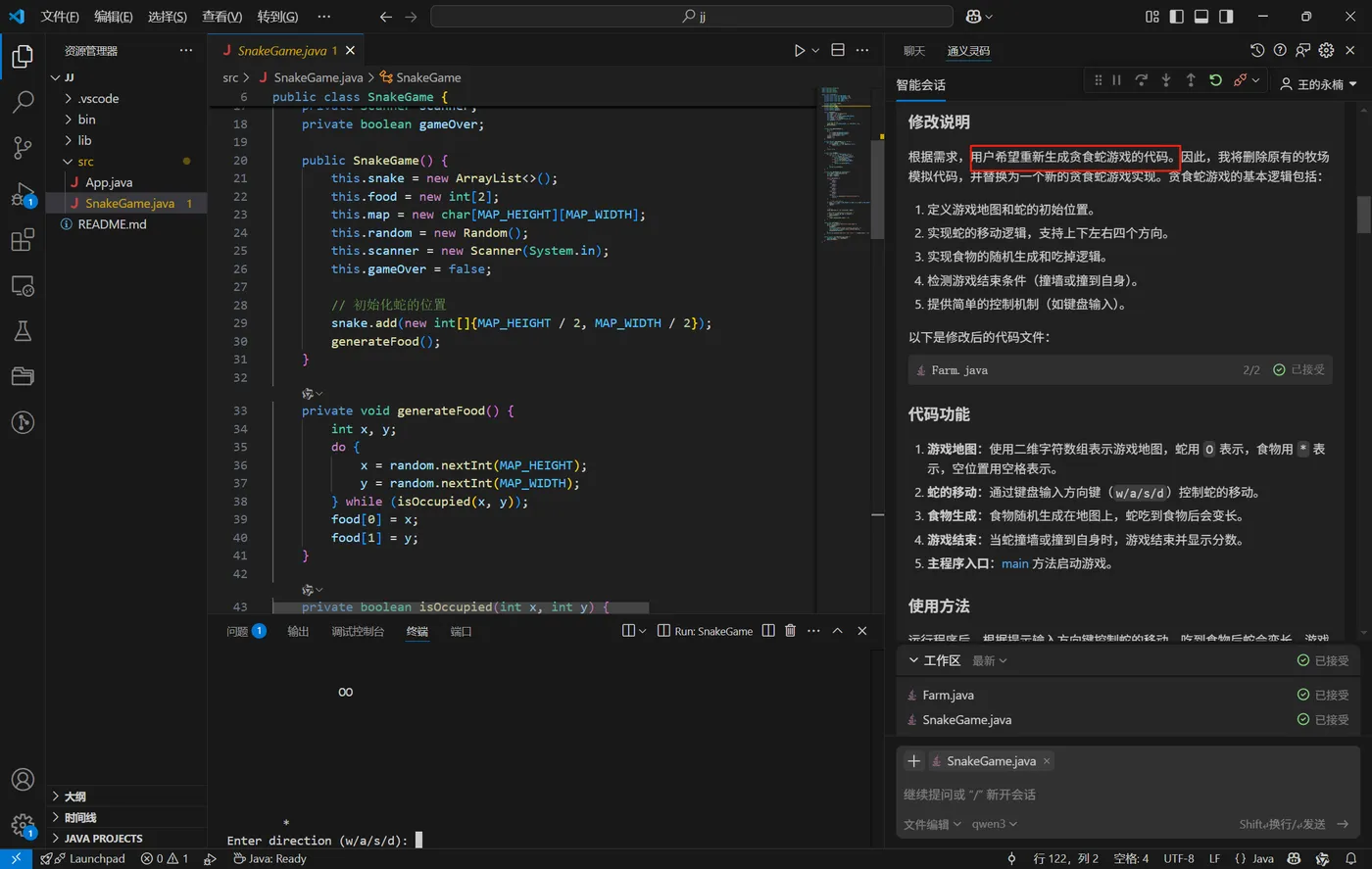Viewport: 1372px width, 869px height.
Task: Open chat history clock icon
Action: click(x=1257, y=50)
